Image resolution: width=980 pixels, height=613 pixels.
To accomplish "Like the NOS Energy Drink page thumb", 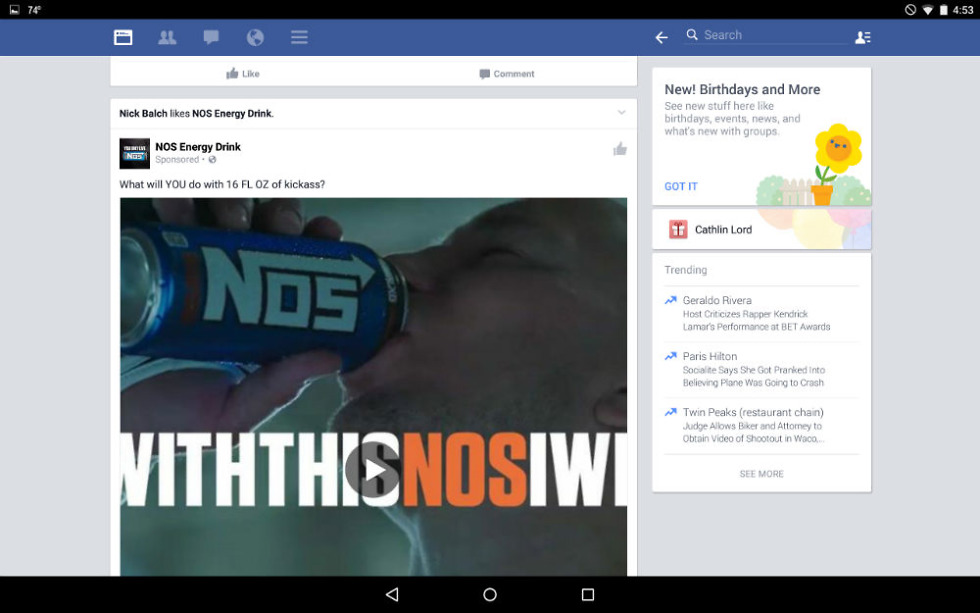I will click(x=619, y=149).
